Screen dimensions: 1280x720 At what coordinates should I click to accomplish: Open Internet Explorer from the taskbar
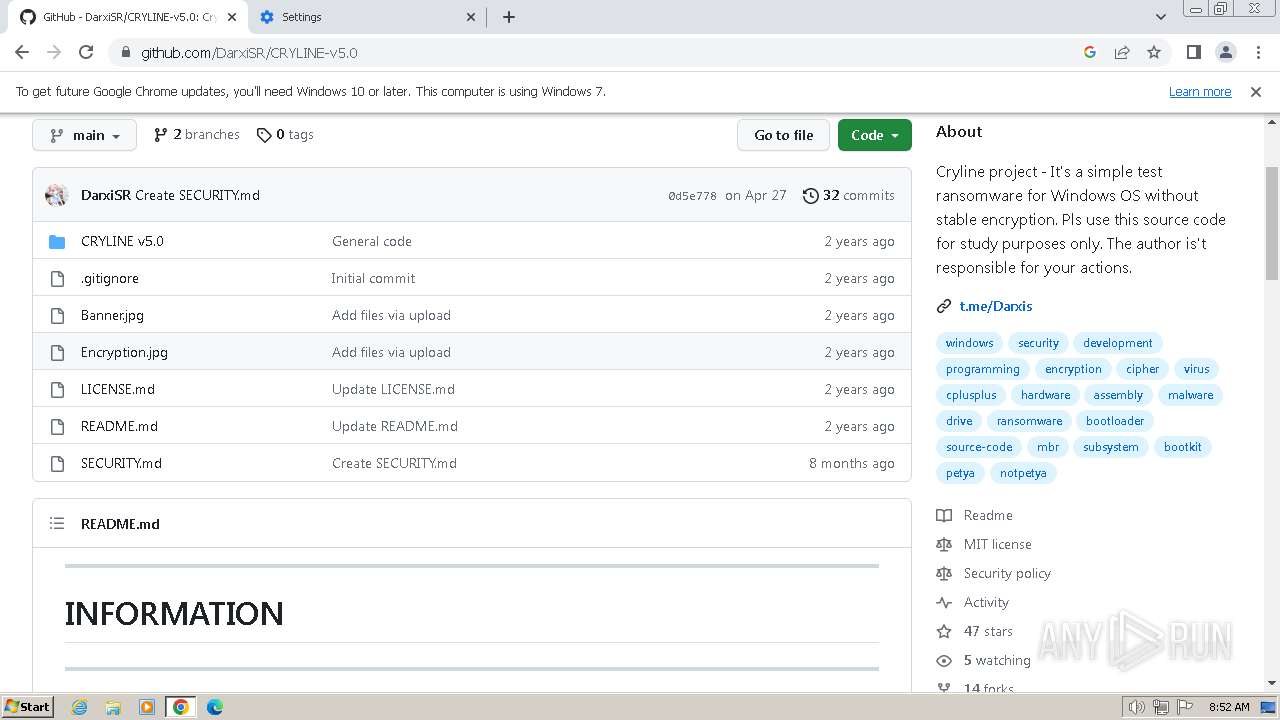(80, 707)
